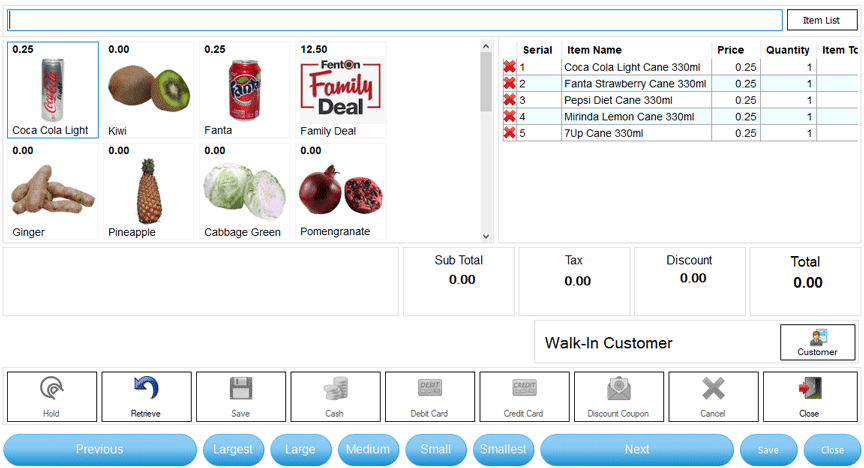The image size is (864, 468).
Task: Click the blue Close button
Action: tap(833, 450)
